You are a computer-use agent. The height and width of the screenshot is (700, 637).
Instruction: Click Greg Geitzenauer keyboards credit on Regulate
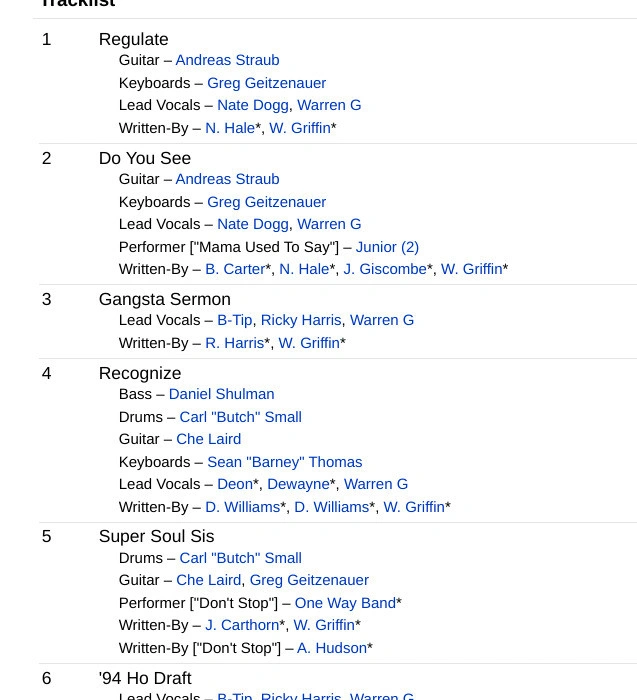pyautogui.click(x=266, y=83)
